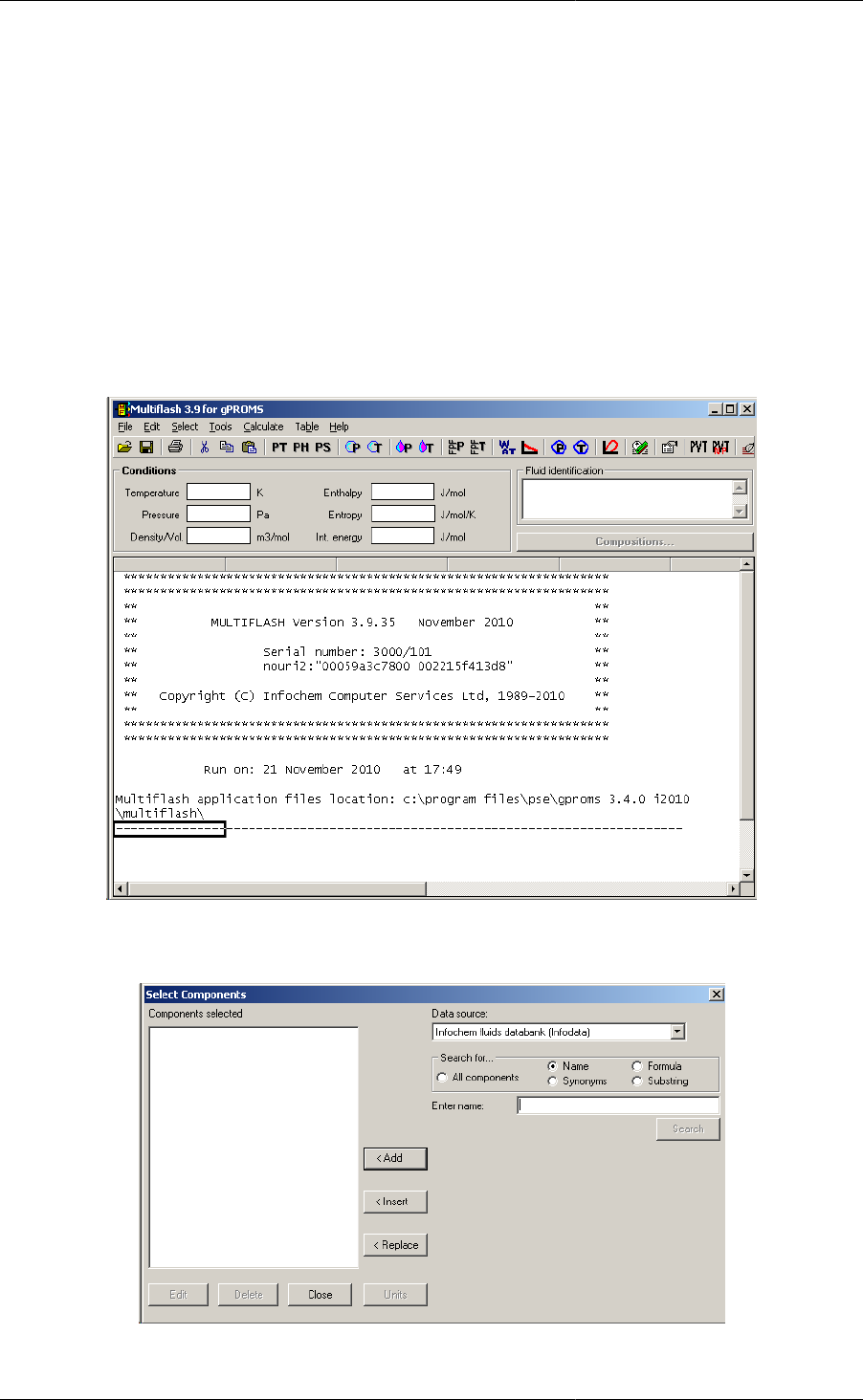Click the Save disk toolbar icon
The height and width of the screenshot is (1400, 863).
(146, 447)
